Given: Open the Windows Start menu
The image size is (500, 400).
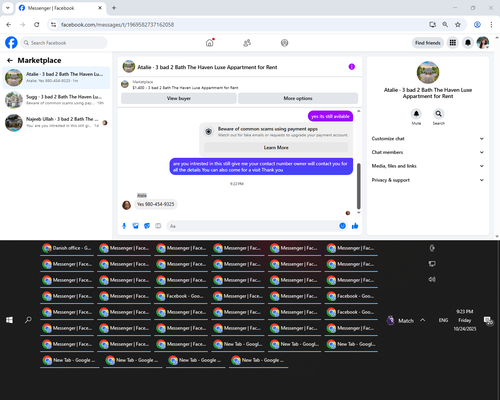Looking at the screenshot, I should (9, 320).
